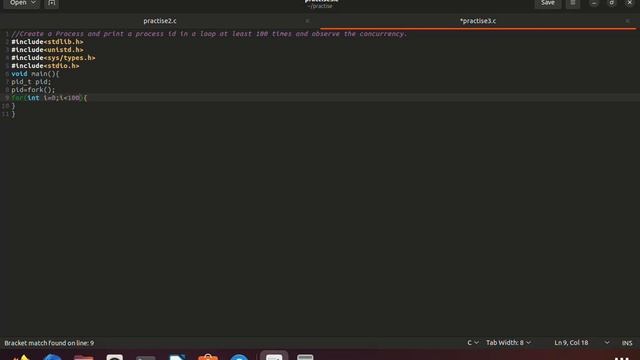Click the 'Bracket match found on line: 9' message
Viewport: 640px width, 360px height.
pyautogui.click(x=49, y=343)
